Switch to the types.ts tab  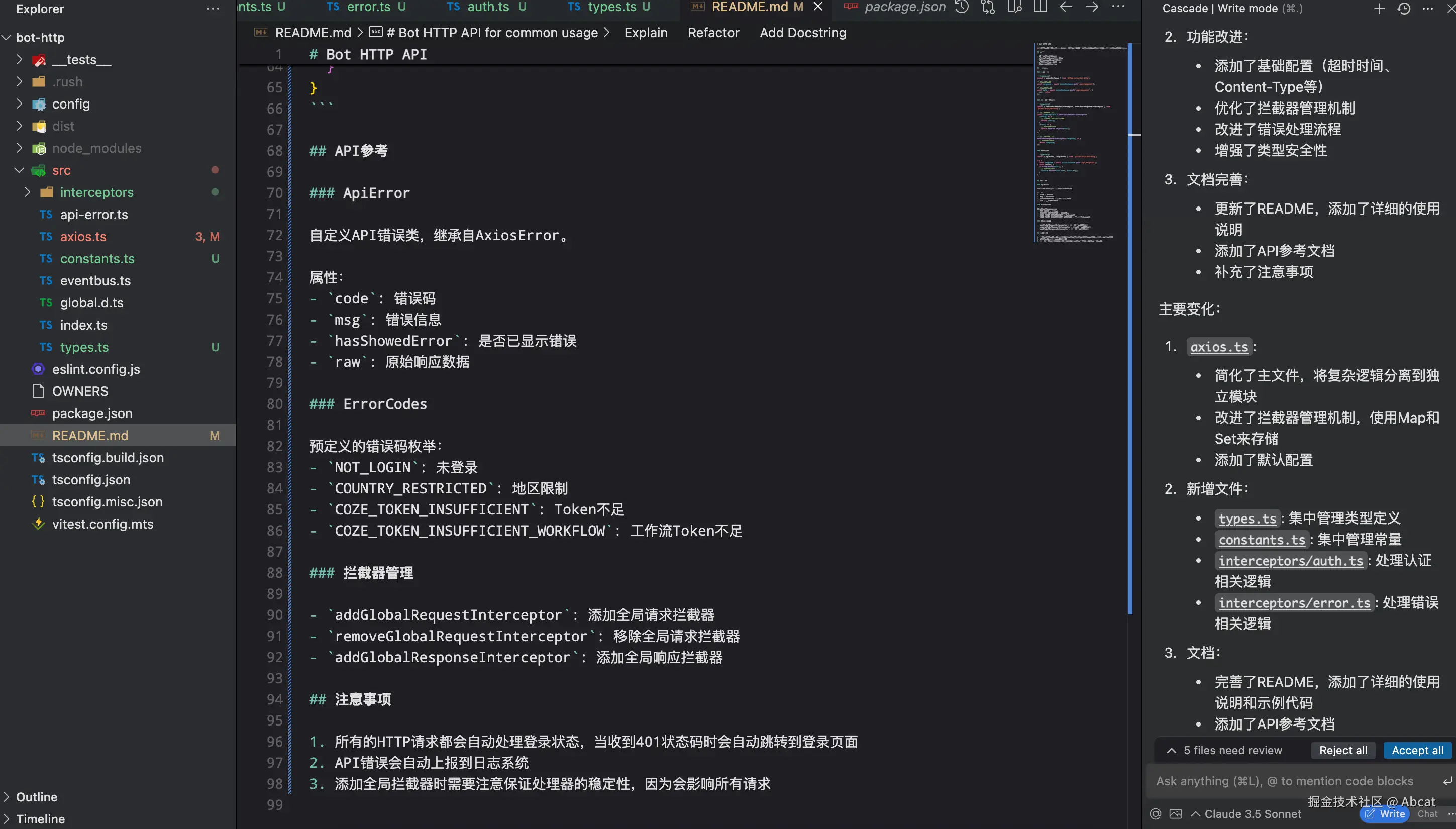click(611, 7)
